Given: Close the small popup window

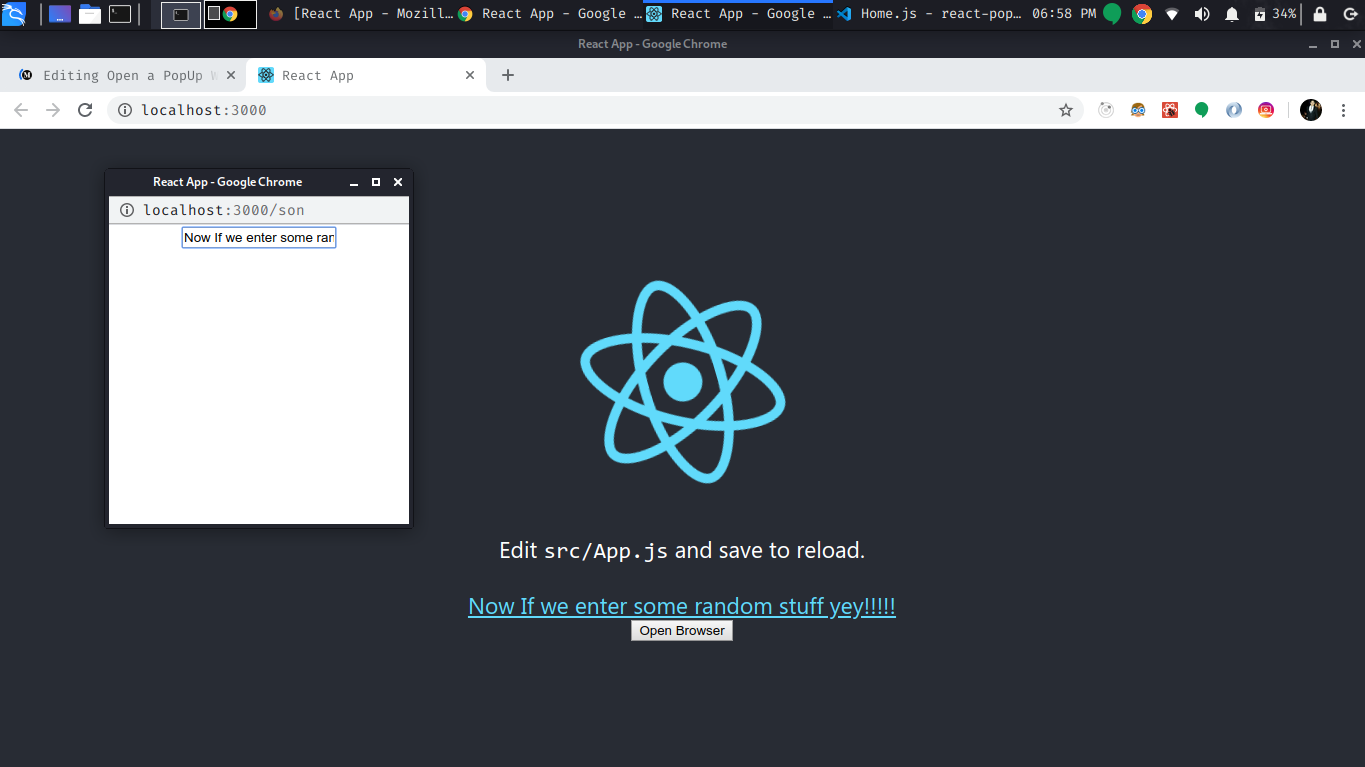Looking at the screenshot, I should (x=398, y=182).
